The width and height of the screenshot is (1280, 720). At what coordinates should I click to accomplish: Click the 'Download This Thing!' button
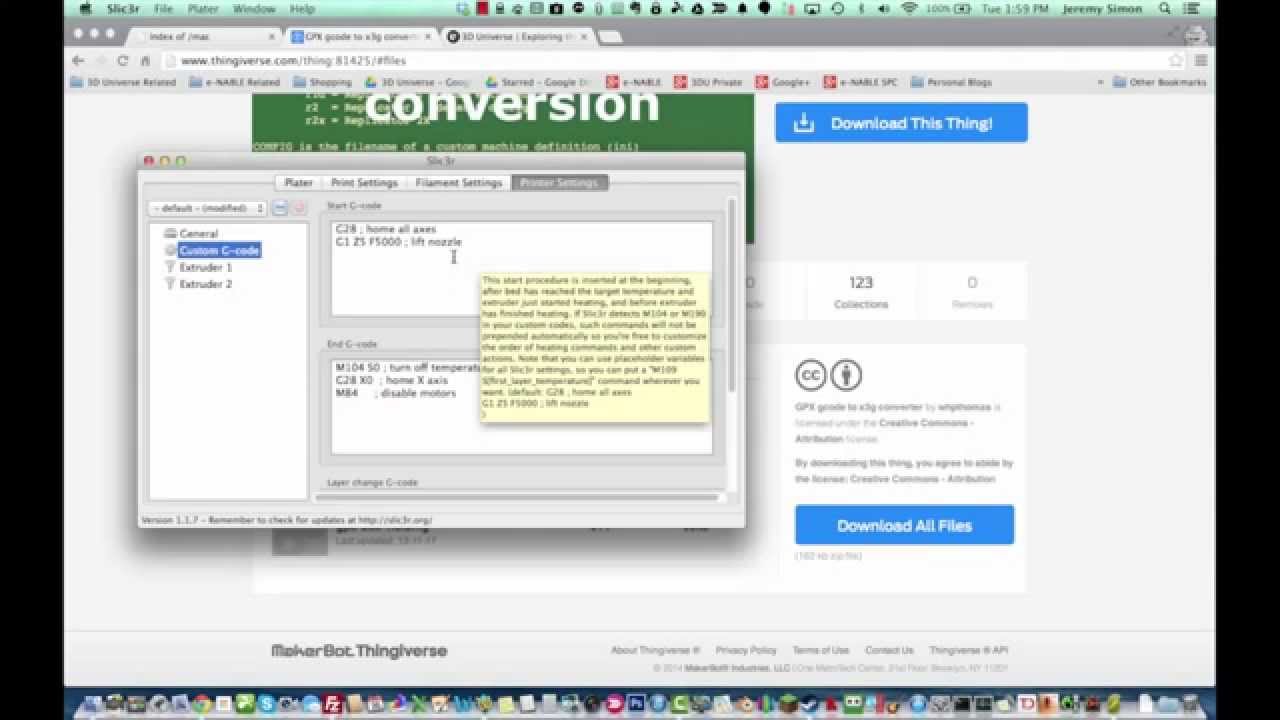coord(901,123)
